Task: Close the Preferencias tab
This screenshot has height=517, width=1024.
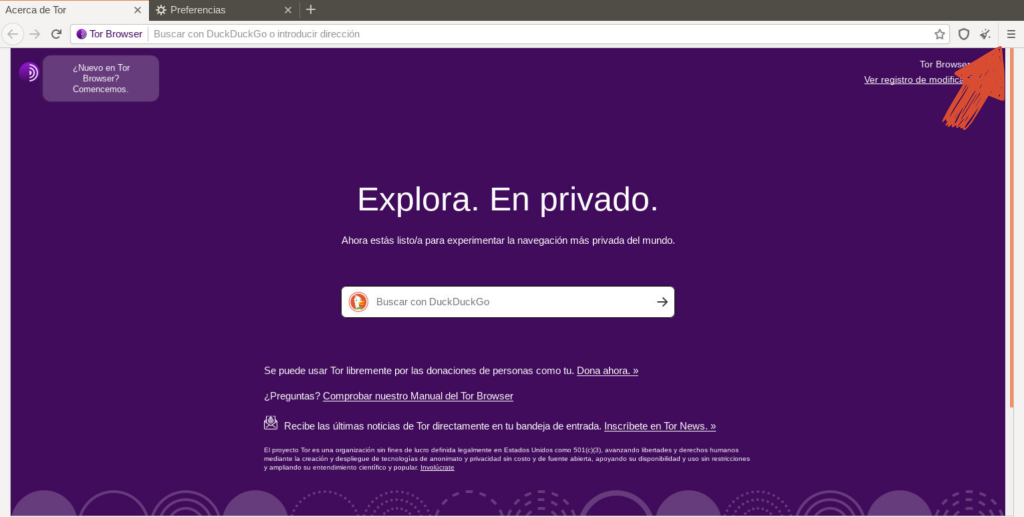Action: [288, 10]
